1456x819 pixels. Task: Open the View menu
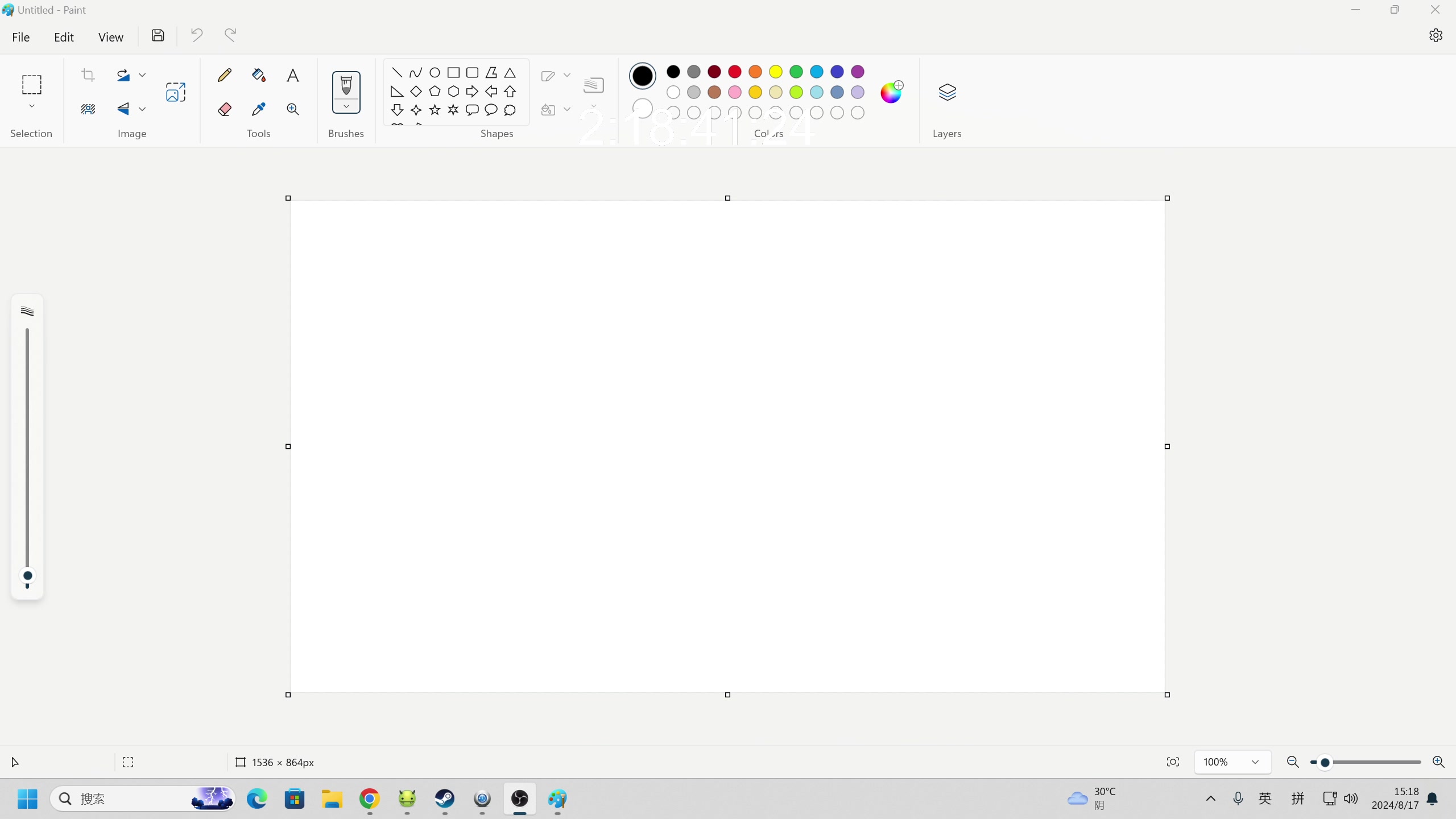pyautogui.click(x=110, y=37)
